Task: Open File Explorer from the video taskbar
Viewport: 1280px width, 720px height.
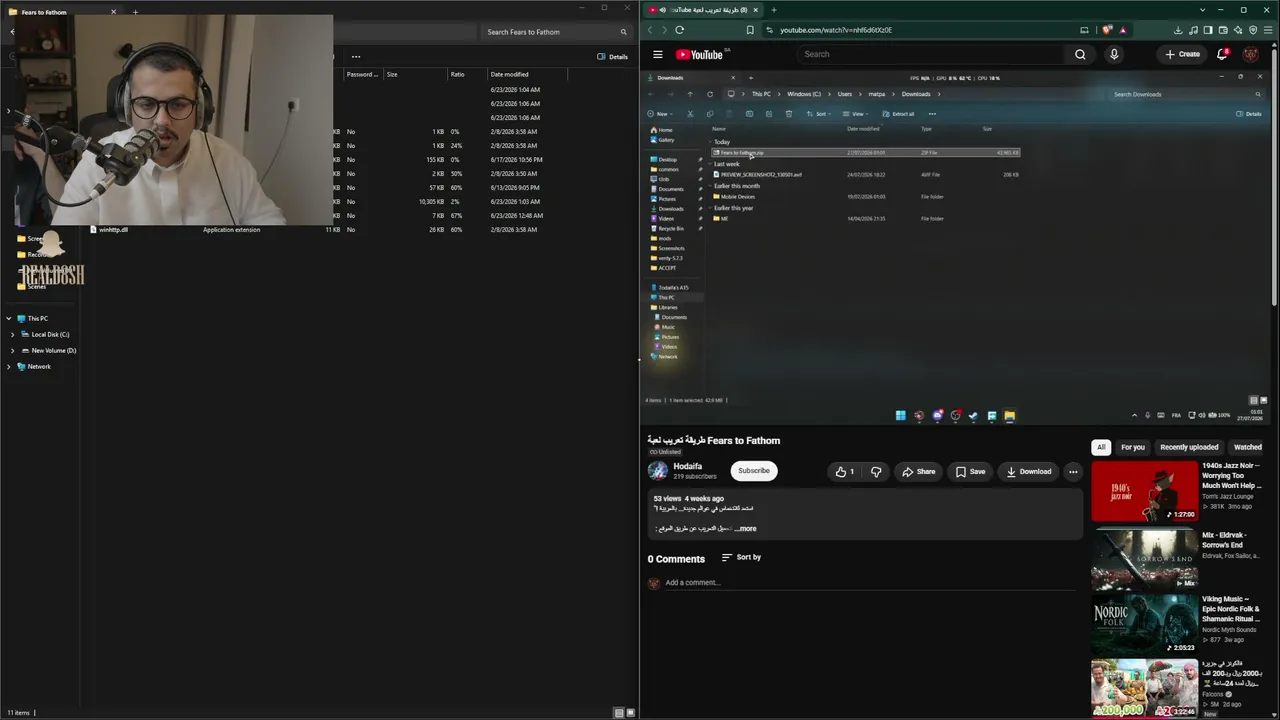Action: [1010, 415]
